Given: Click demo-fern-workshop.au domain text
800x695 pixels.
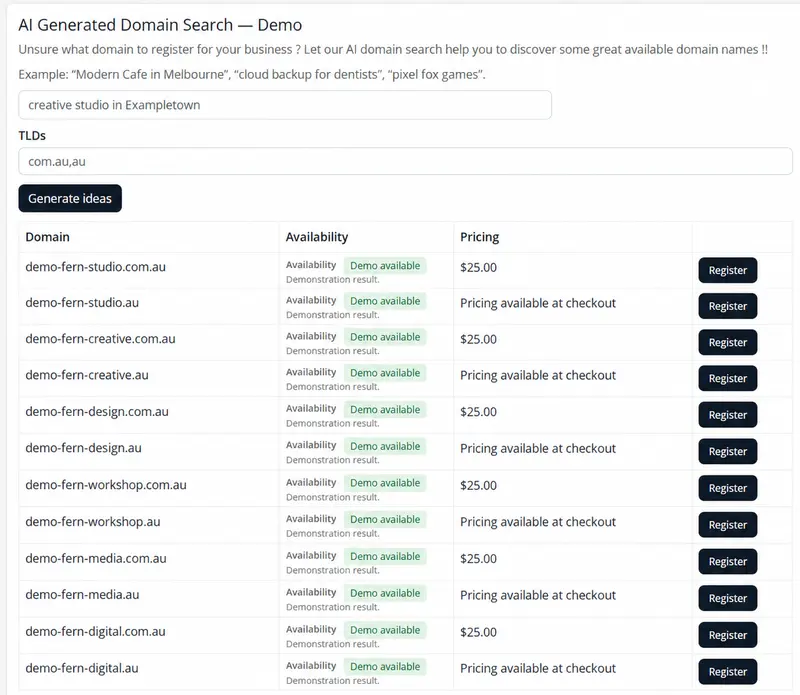Looking at the screenshot, I should [x=93, y=522].
